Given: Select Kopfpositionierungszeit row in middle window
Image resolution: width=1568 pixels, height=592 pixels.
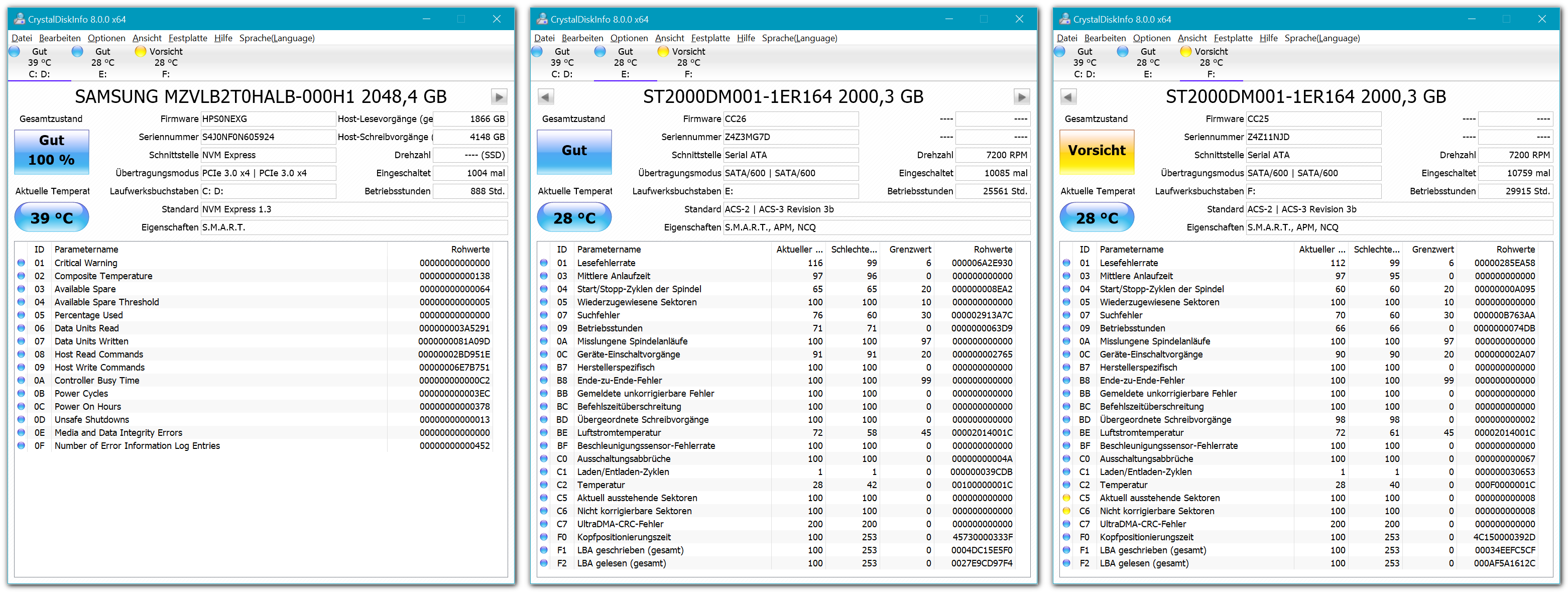Looking at the screenshot, I should pos(777,537).
